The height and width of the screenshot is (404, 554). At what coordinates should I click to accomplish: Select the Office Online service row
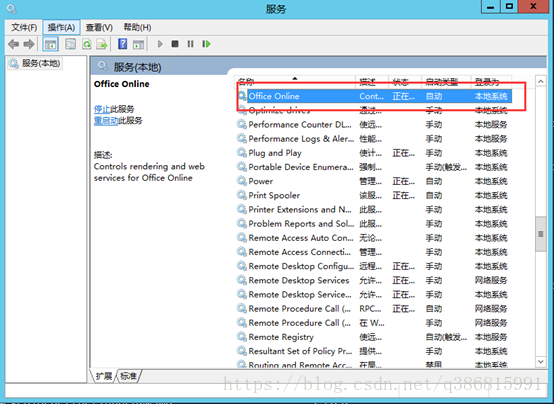tap(375, 96)
